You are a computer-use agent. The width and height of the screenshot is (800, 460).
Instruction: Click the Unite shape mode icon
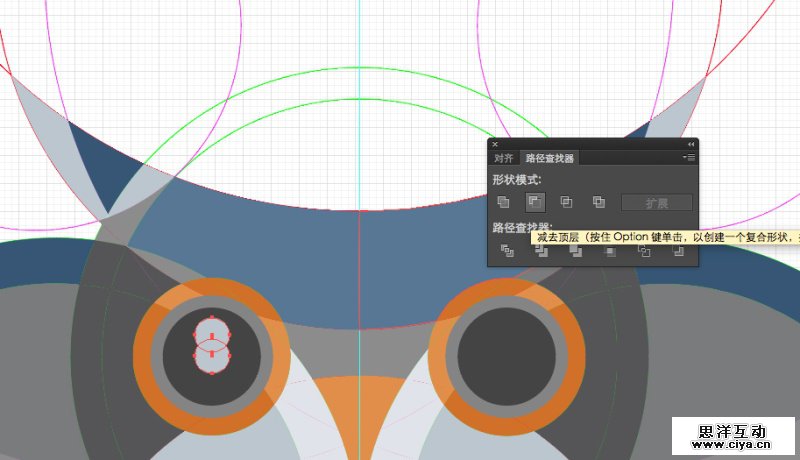point(503,202)
